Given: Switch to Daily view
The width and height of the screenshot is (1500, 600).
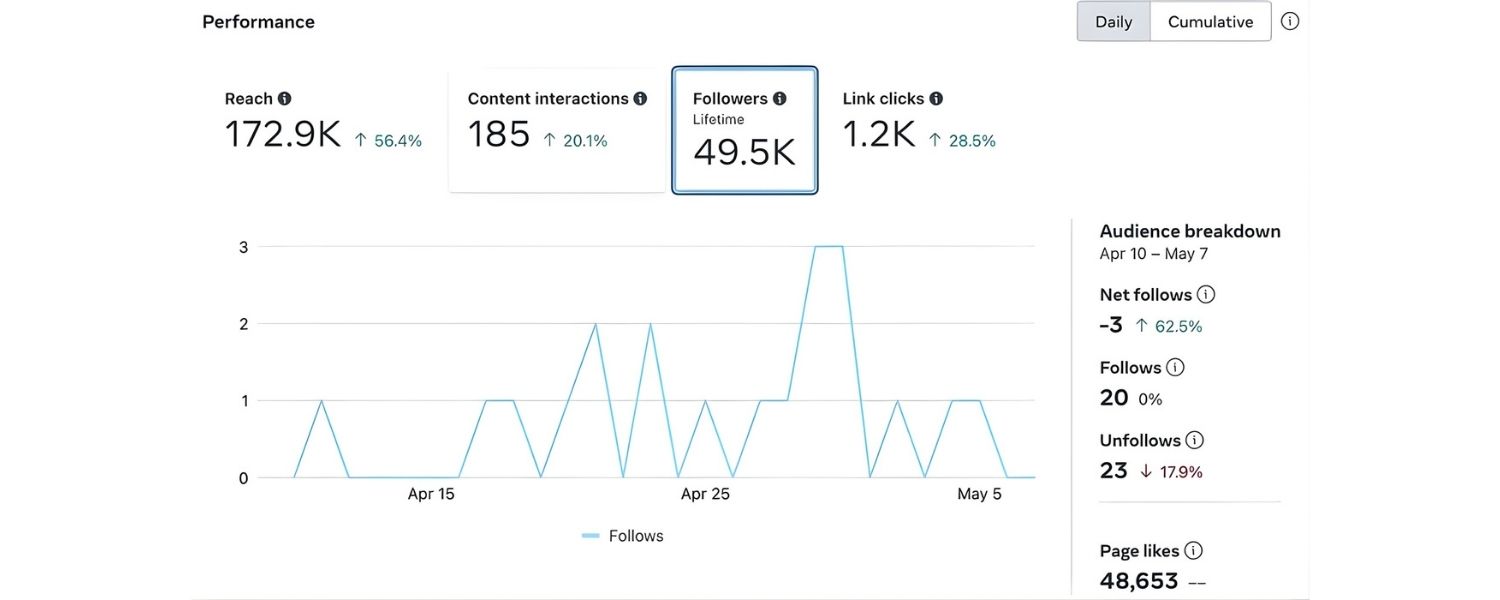Looking at the screenshot, I should pos(1113,21).
